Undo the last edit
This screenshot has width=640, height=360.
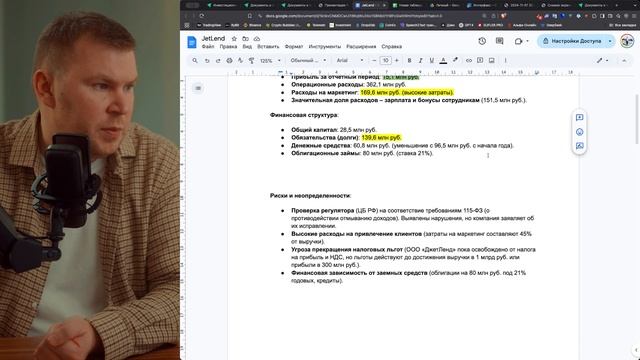tap(207, 60)
